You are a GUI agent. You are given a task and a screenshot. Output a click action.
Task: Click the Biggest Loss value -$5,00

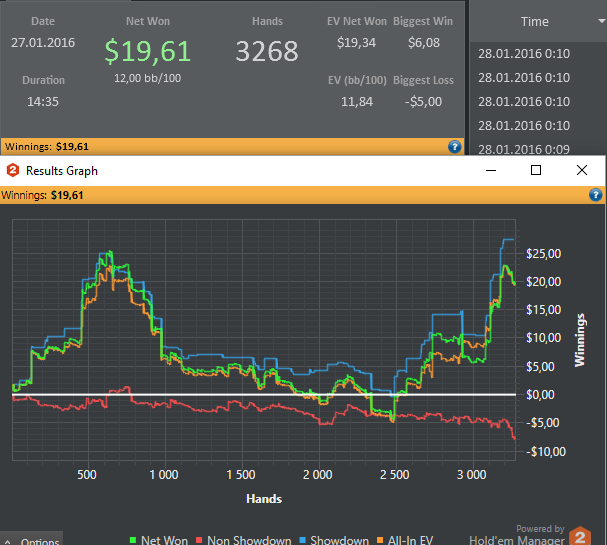[x=423, y=101]
